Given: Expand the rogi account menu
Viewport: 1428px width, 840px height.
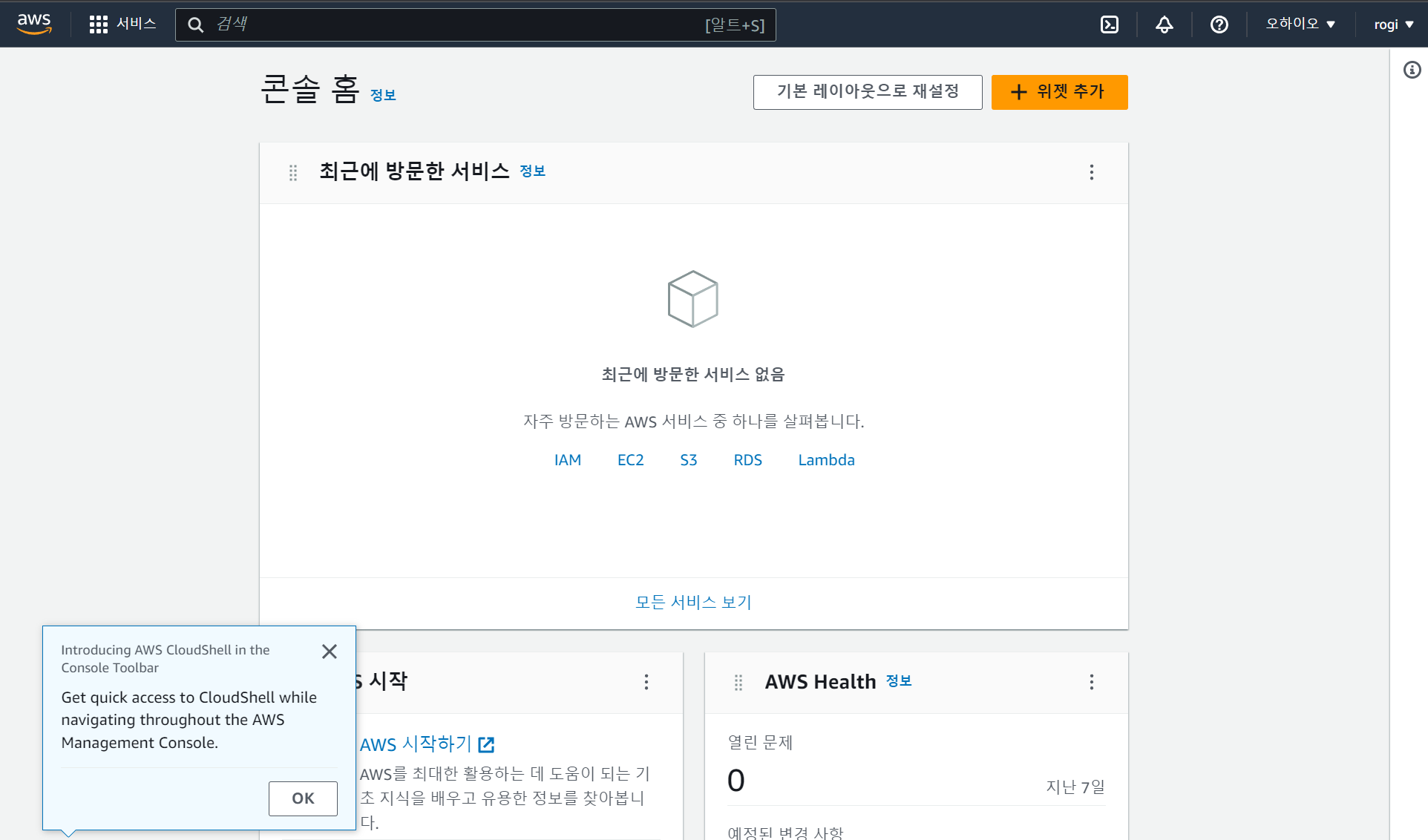Looking at the screenshot, I should [x=1393, y=24].
